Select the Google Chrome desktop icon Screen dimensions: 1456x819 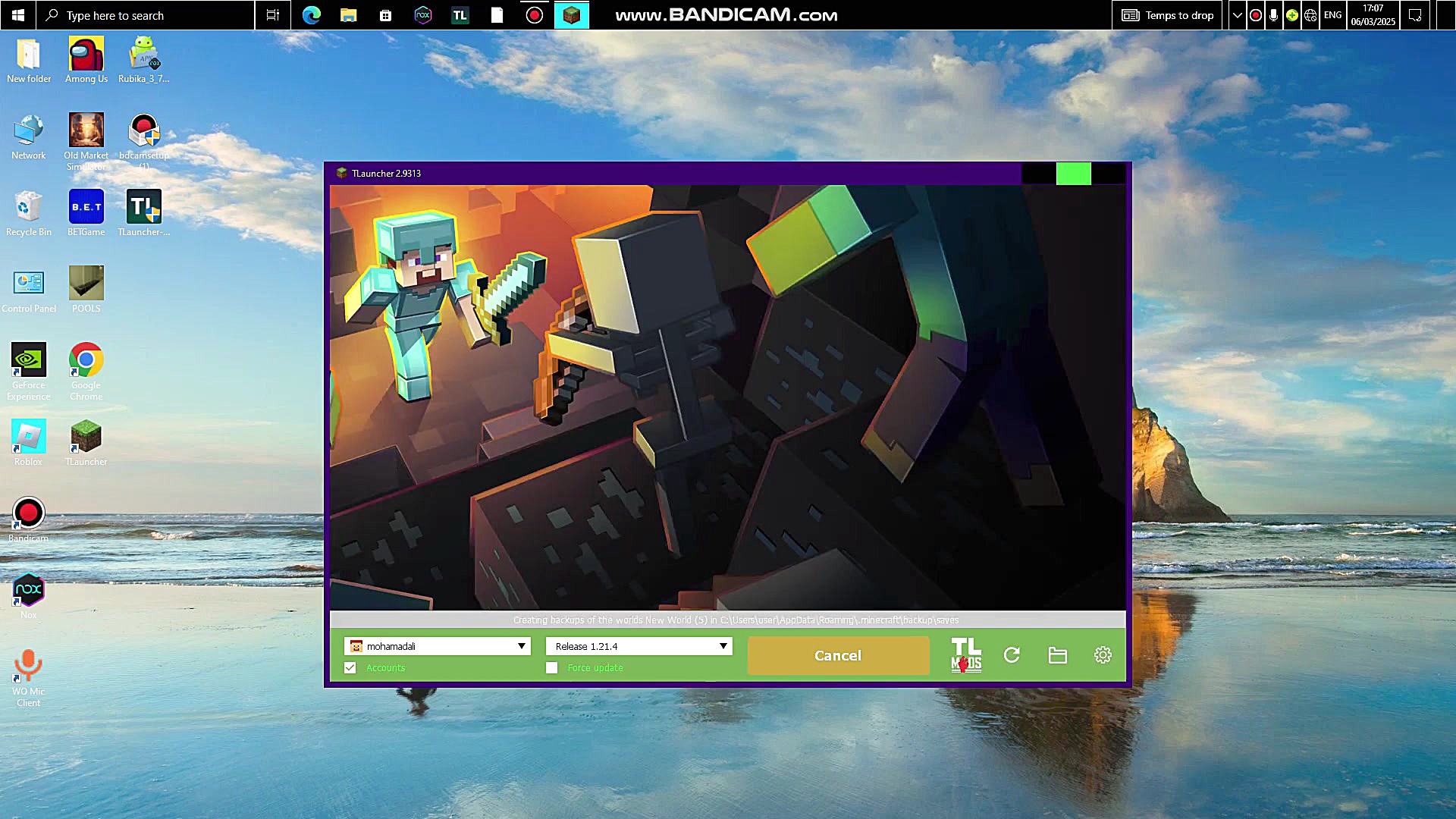[x=86, y=372]
